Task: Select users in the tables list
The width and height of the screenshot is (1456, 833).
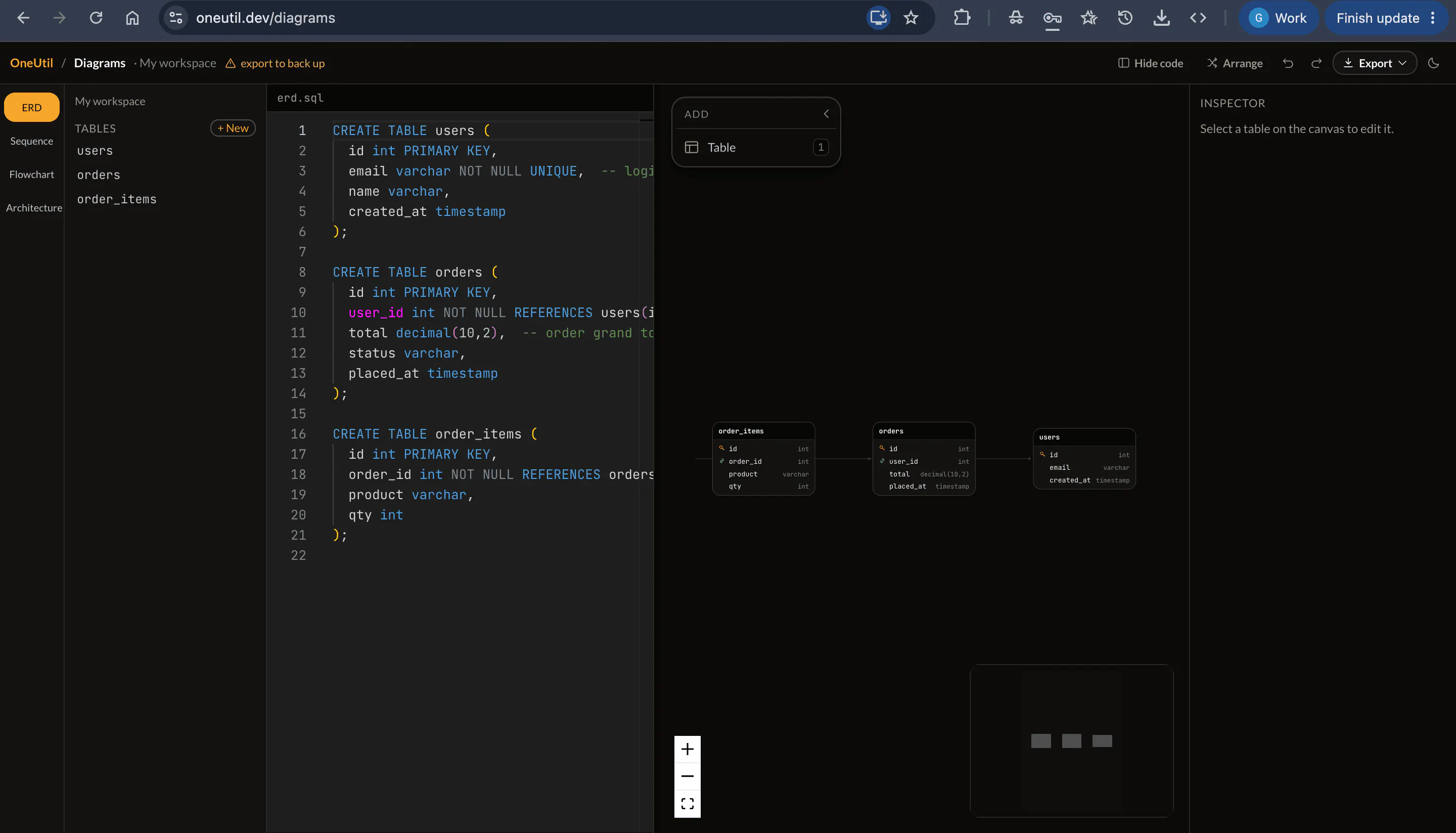Action: click(95, 151)
